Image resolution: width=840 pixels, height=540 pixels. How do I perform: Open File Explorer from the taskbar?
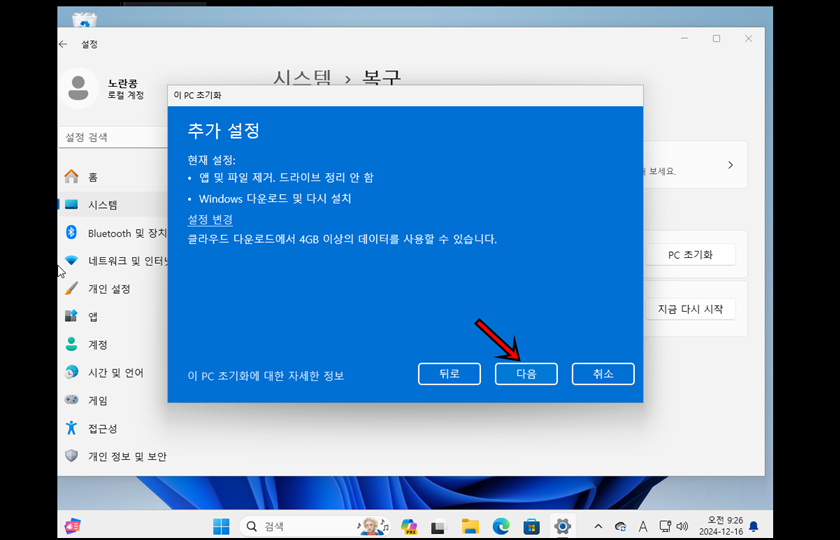pos(470,526)
